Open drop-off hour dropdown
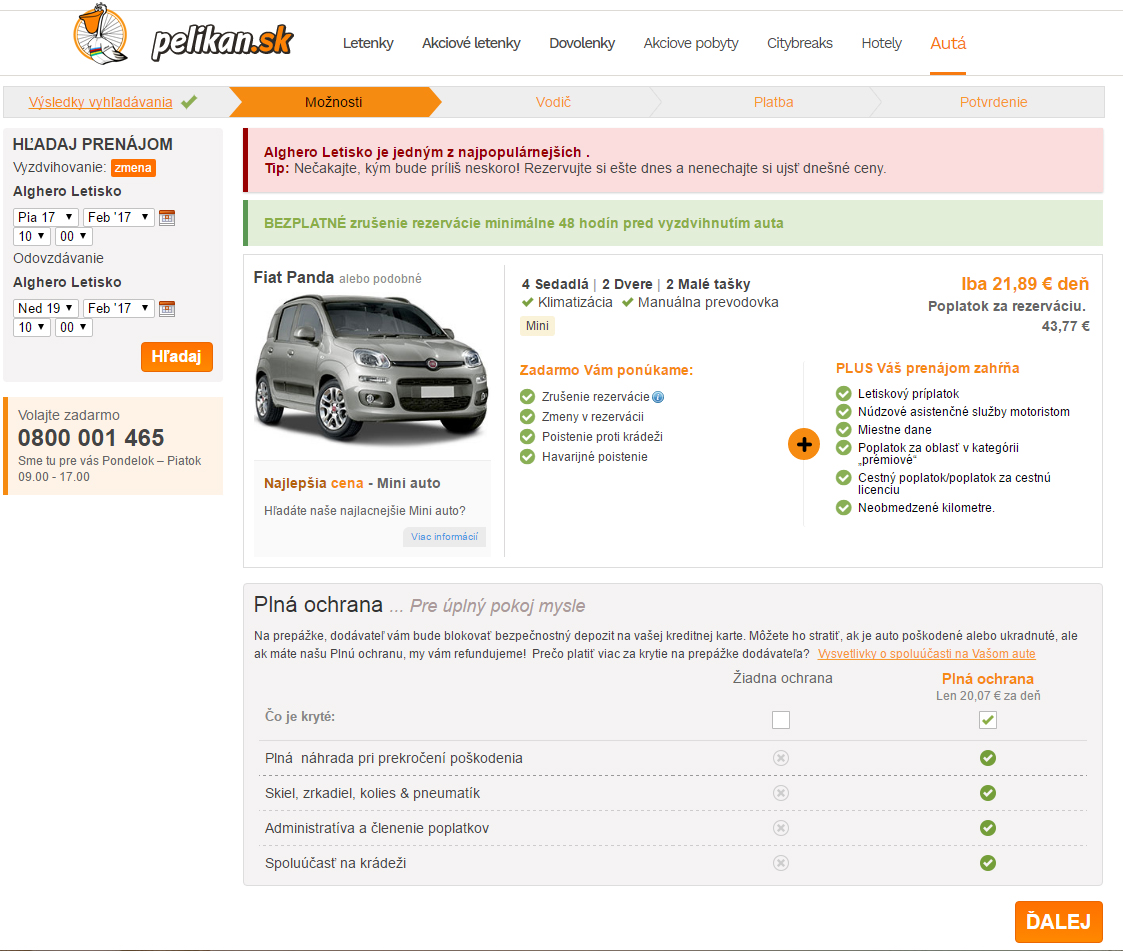 pyautogui.click(x=32, y=327)
